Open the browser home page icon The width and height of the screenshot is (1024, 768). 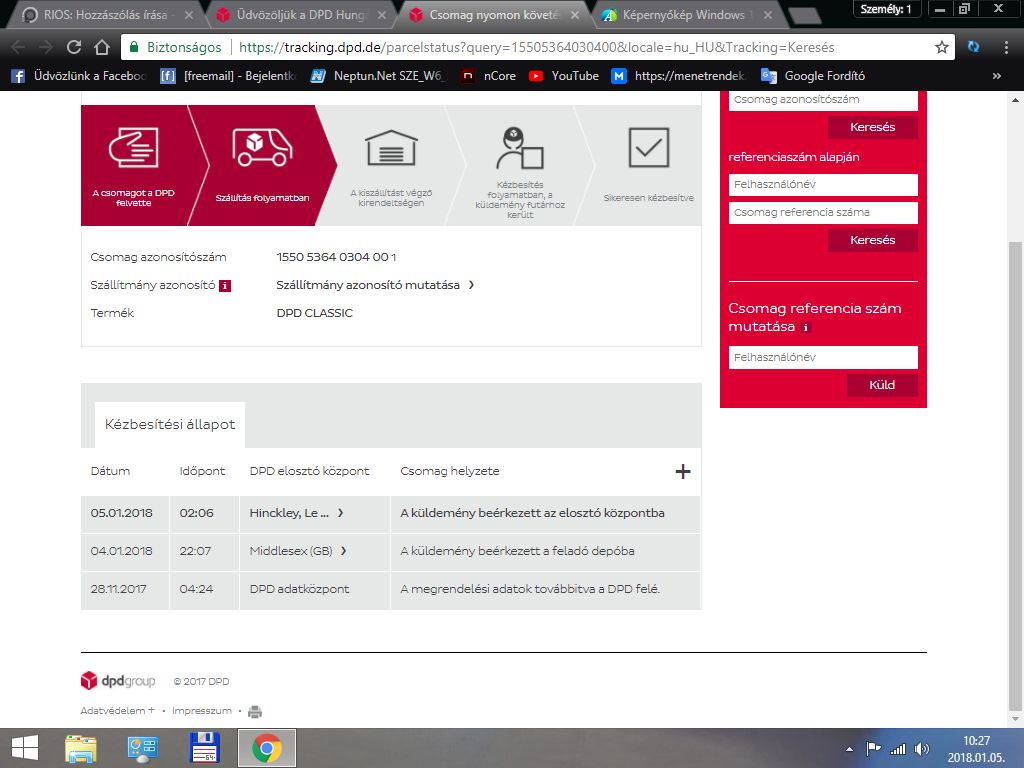click(102, 47)
